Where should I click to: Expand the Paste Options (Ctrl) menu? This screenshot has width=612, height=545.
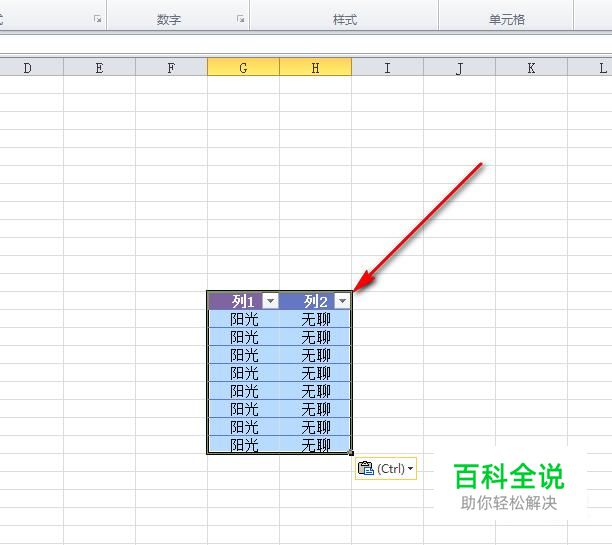tap(410, 468)
